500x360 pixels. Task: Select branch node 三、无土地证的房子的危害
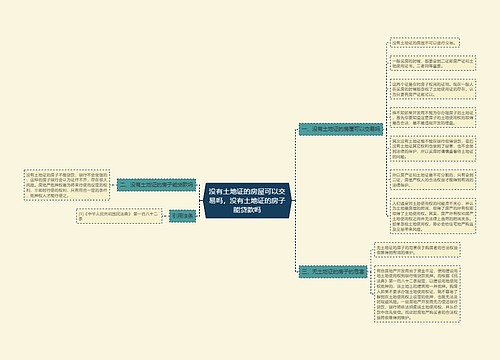pos(333,272)
